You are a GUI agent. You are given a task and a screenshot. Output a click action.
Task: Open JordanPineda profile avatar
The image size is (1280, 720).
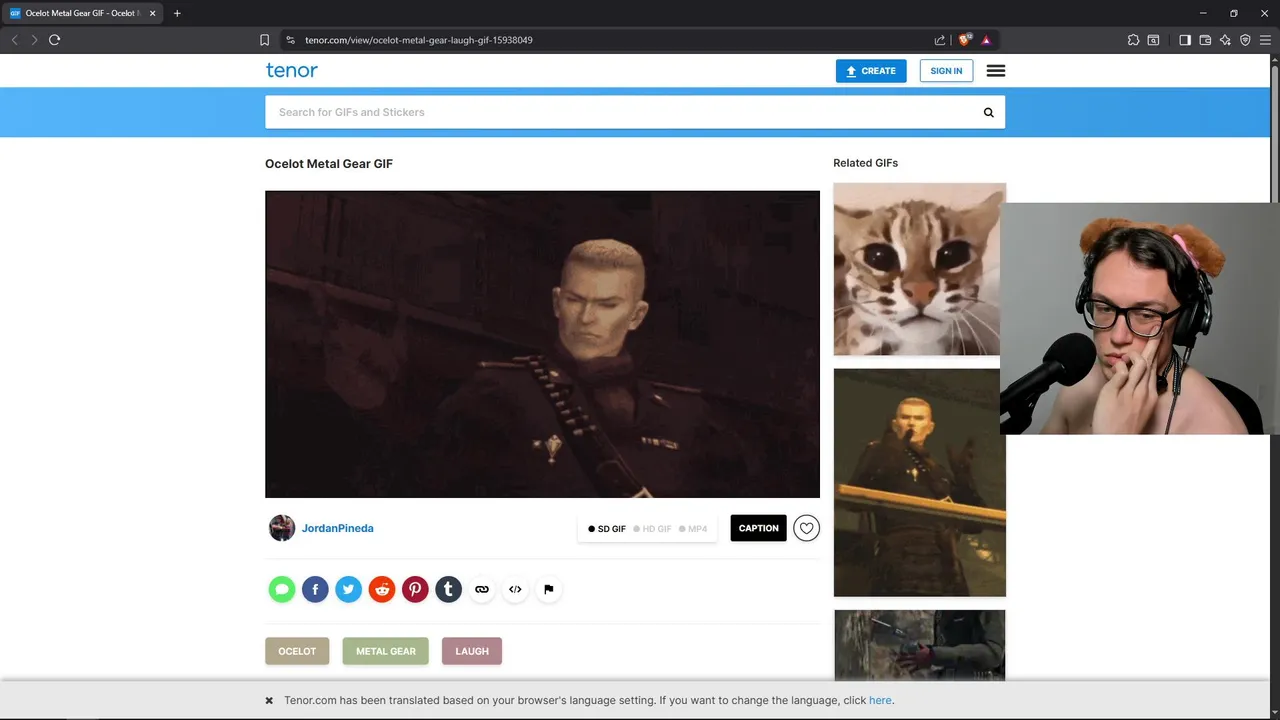[282, 528]
